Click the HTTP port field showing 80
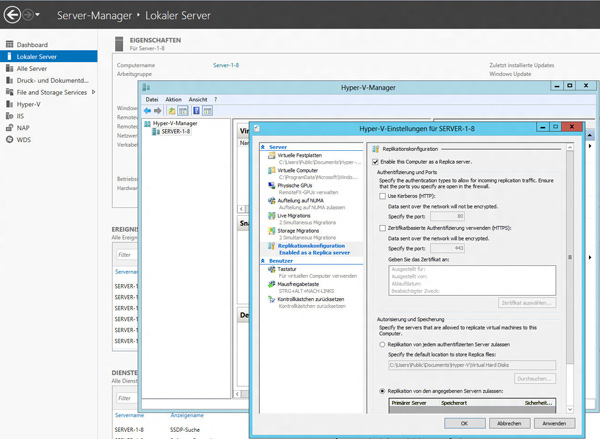Screen dimensions: 600x439 (x=447, y=216)
